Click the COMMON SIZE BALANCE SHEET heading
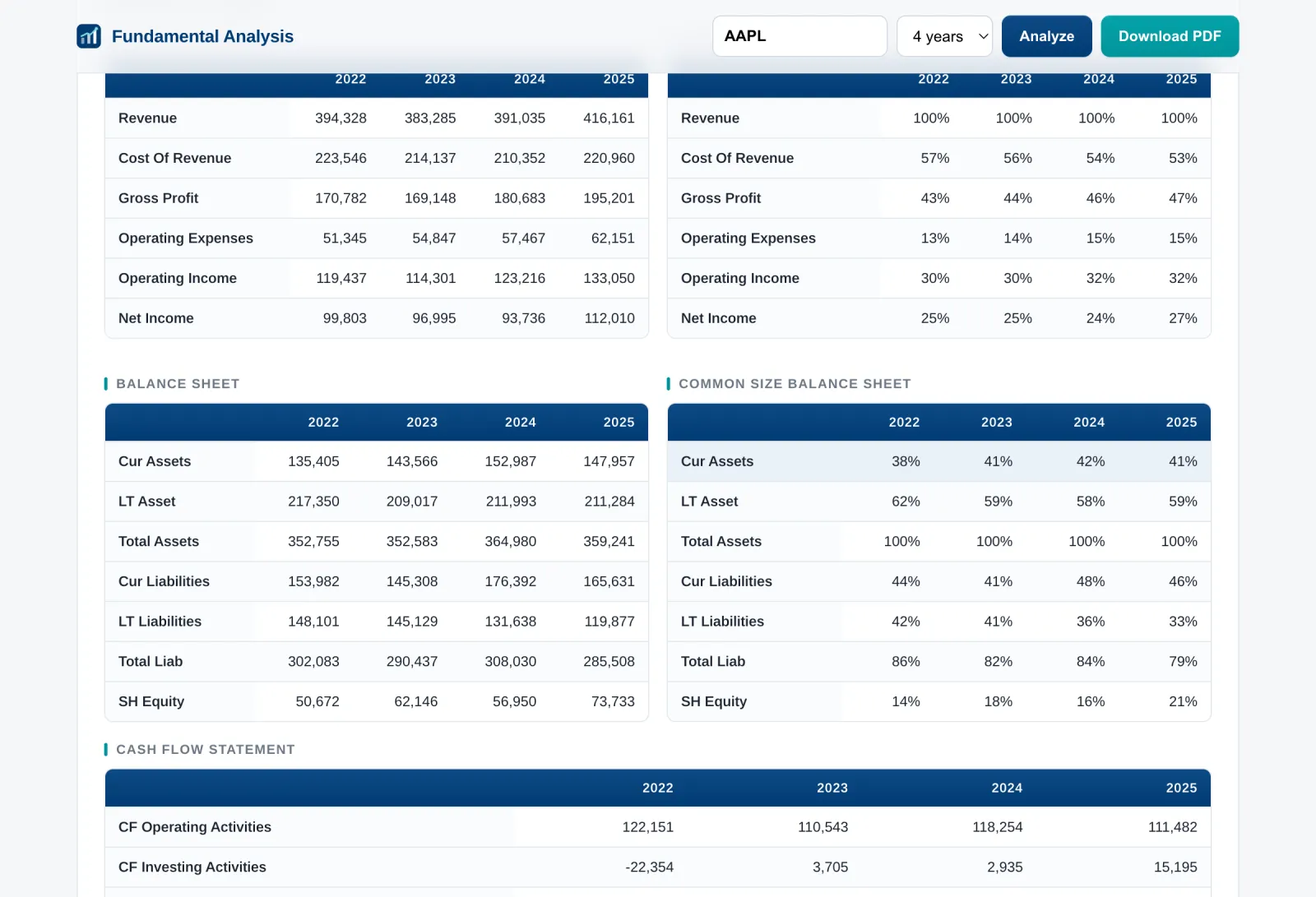Image resolution: width=1316 pixels, height=897 pixels. (x=795, y=384)
